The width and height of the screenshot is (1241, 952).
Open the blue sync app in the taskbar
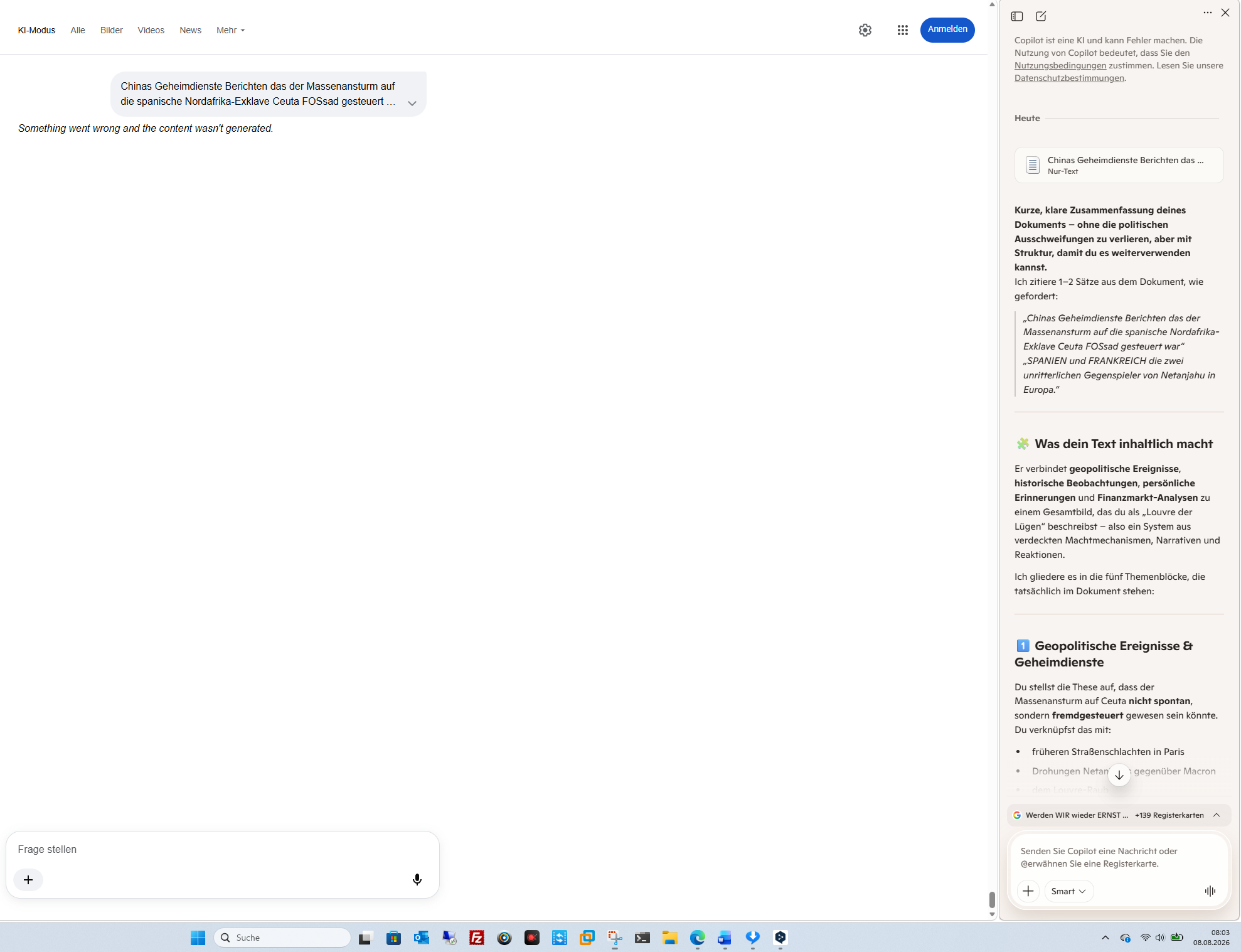560,938
